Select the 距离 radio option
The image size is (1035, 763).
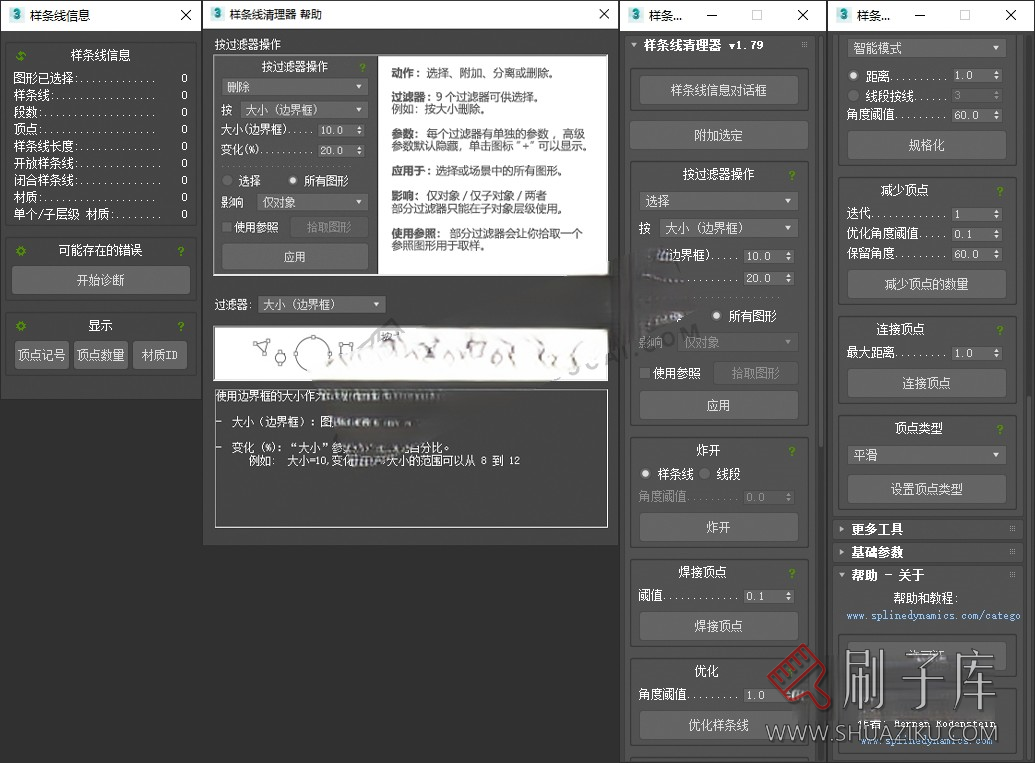[853, 76]
